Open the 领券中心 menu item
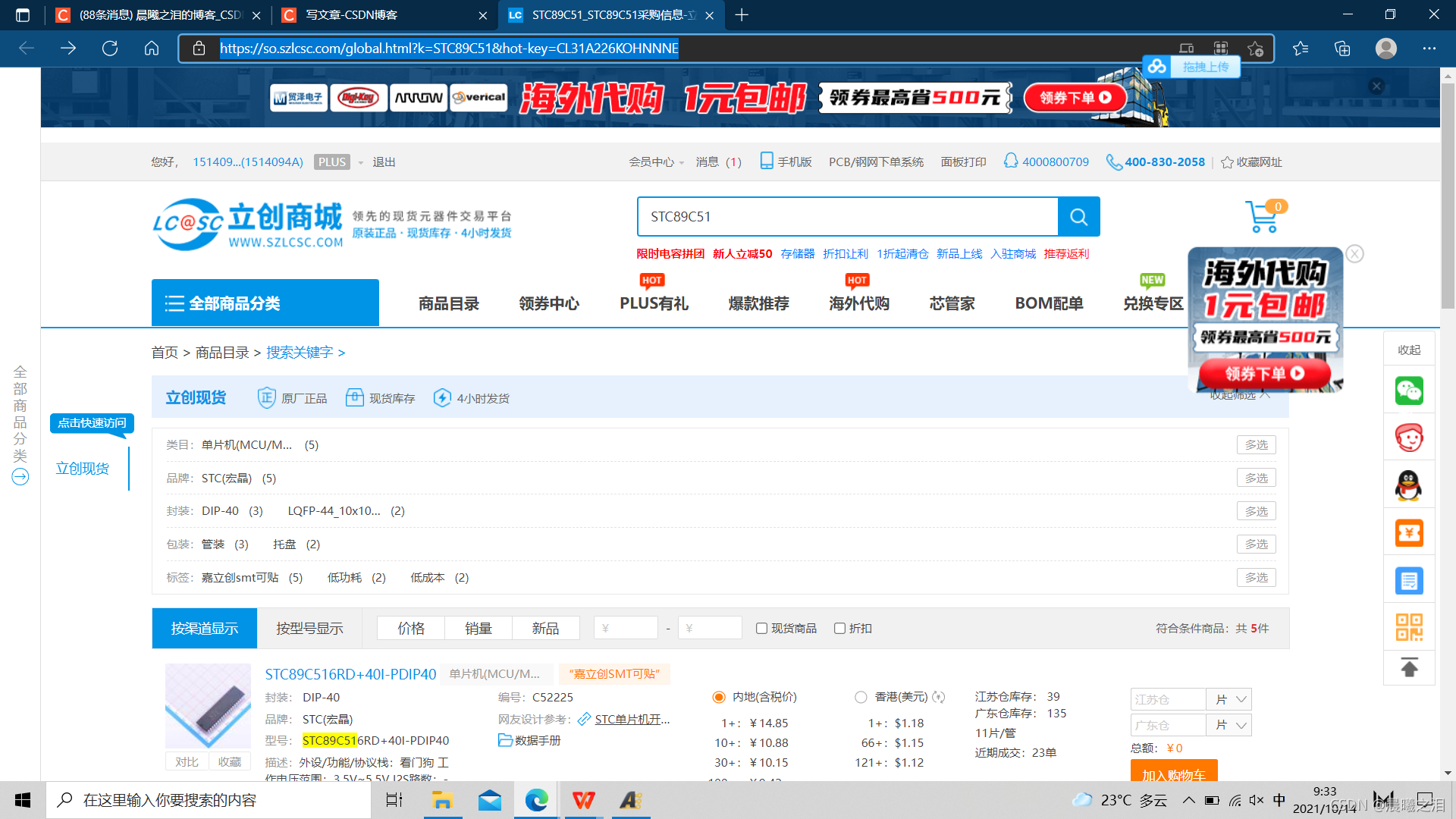 pyautogui.click(x=548, y=303)
